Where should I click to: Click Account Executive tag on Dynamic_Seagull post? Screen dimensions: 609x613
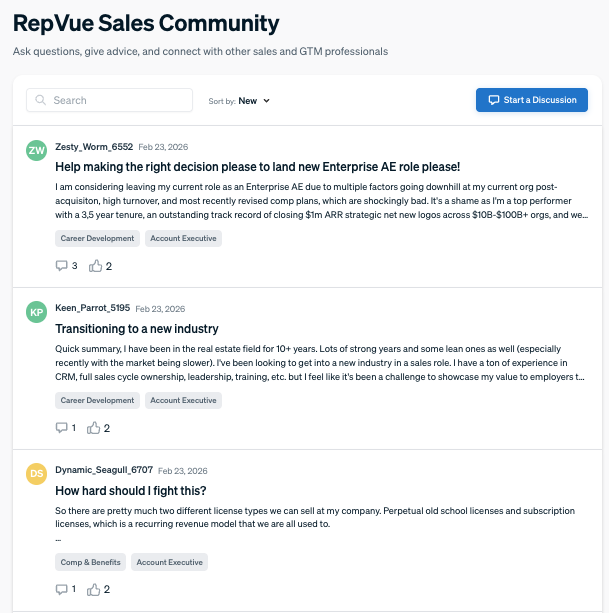point(169,562)
